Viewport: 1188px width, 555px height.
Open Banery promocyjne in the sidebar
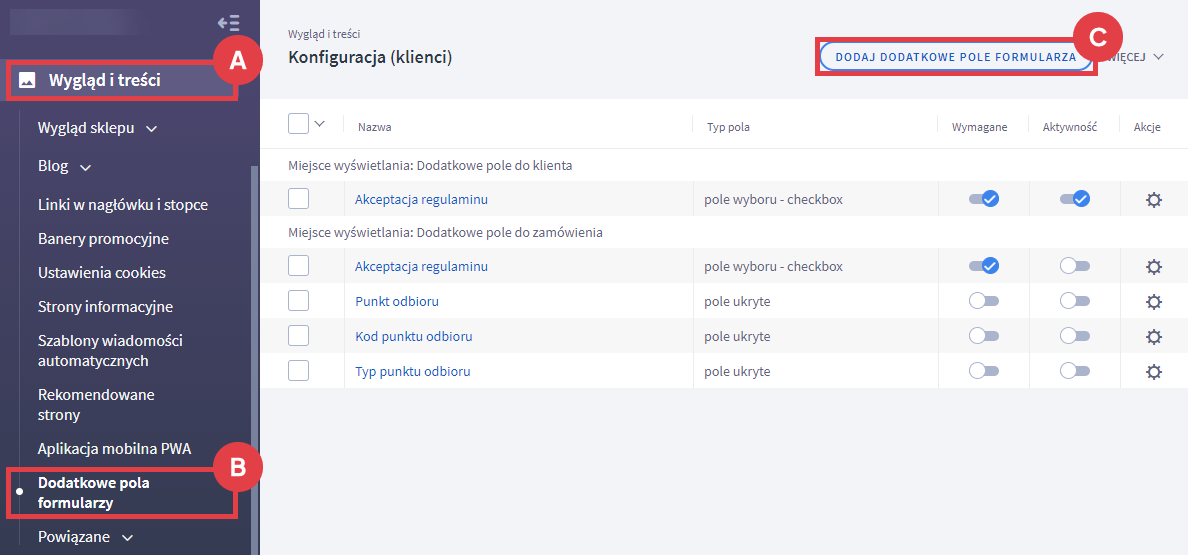(x=103, y=239)
